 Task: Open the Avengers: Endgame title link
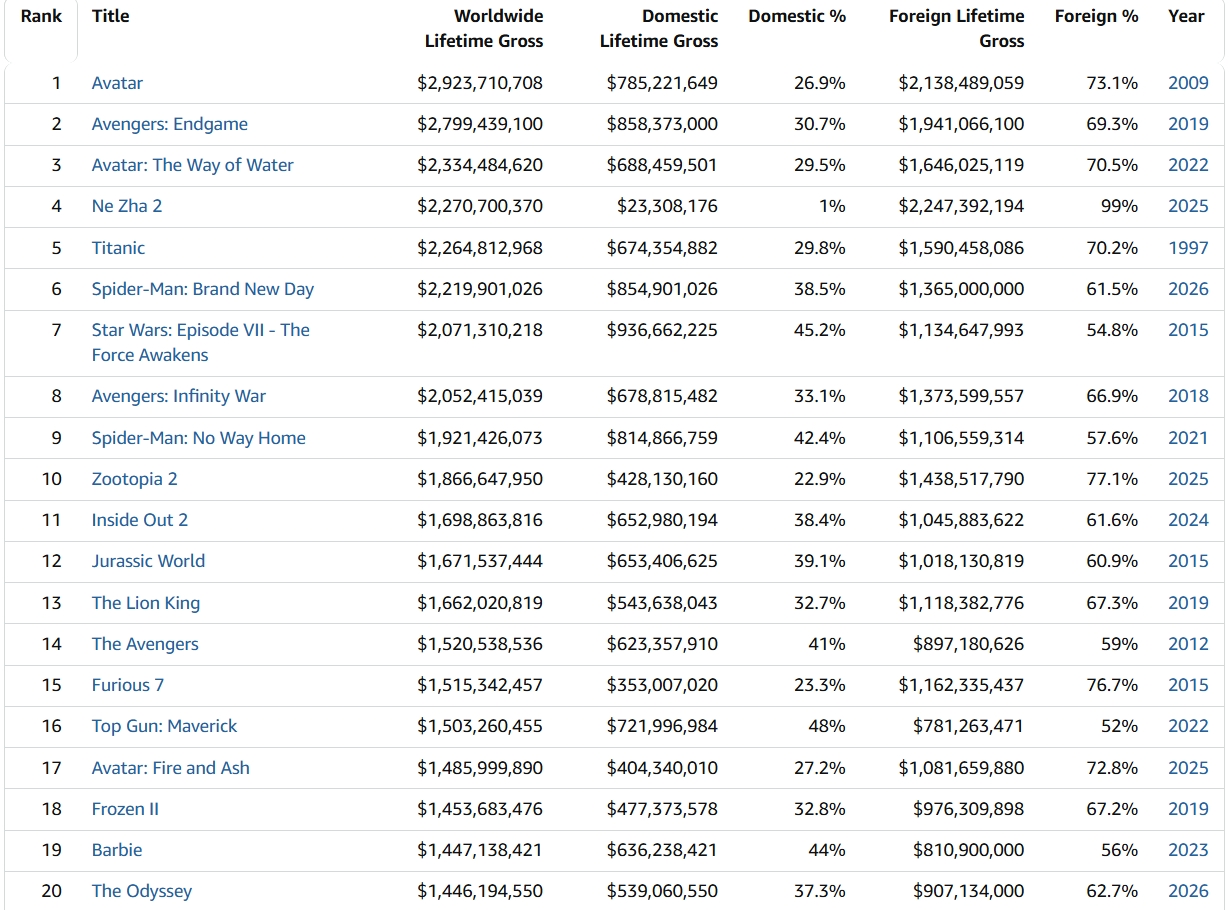[x=170, y=124]
